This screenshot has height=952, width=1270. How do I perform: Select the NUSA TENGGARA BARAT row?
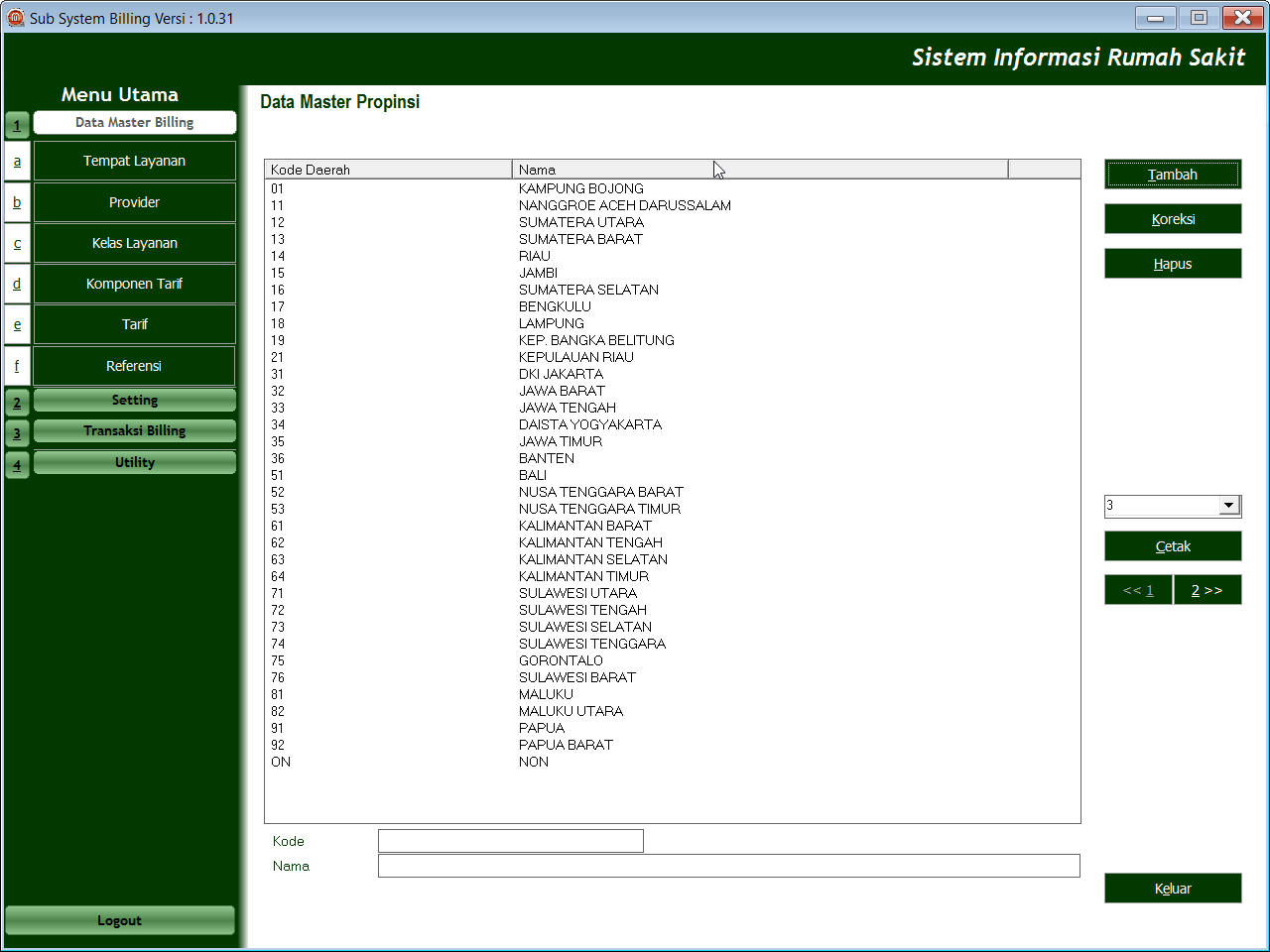tap(672, 492)
